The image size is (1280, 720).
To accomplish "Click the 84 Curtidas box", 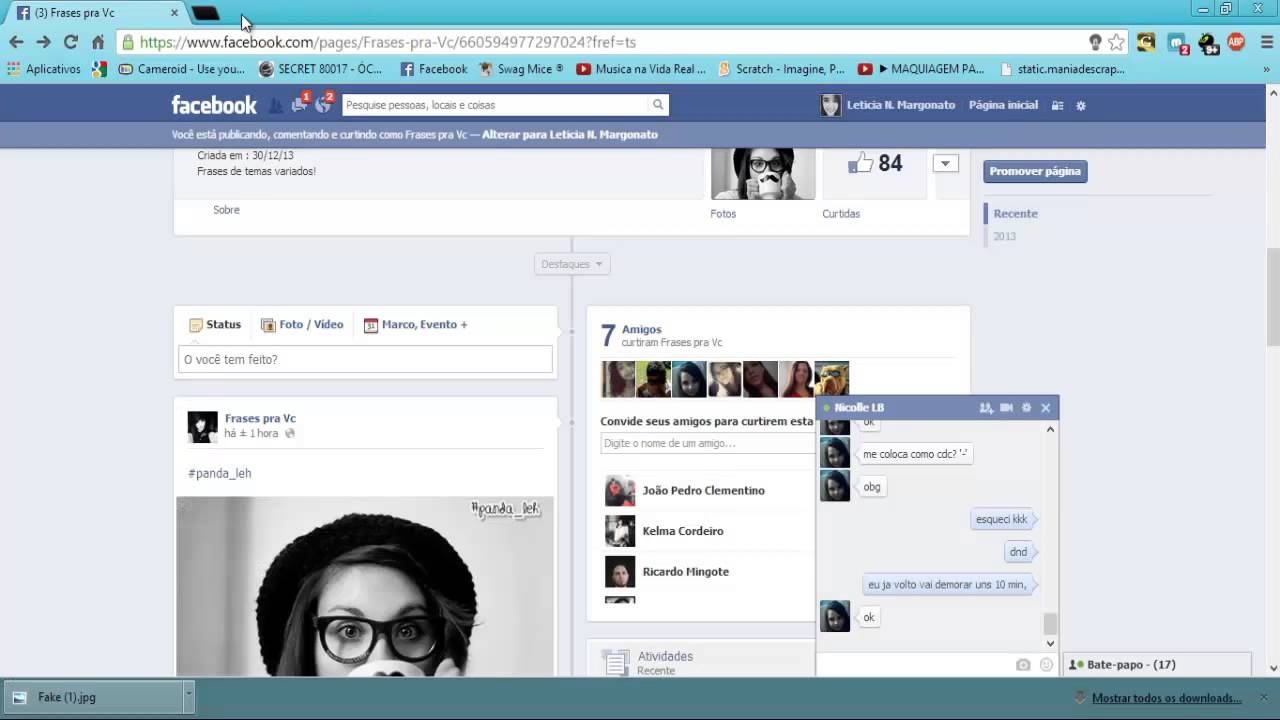I will [x=875, y=175].
